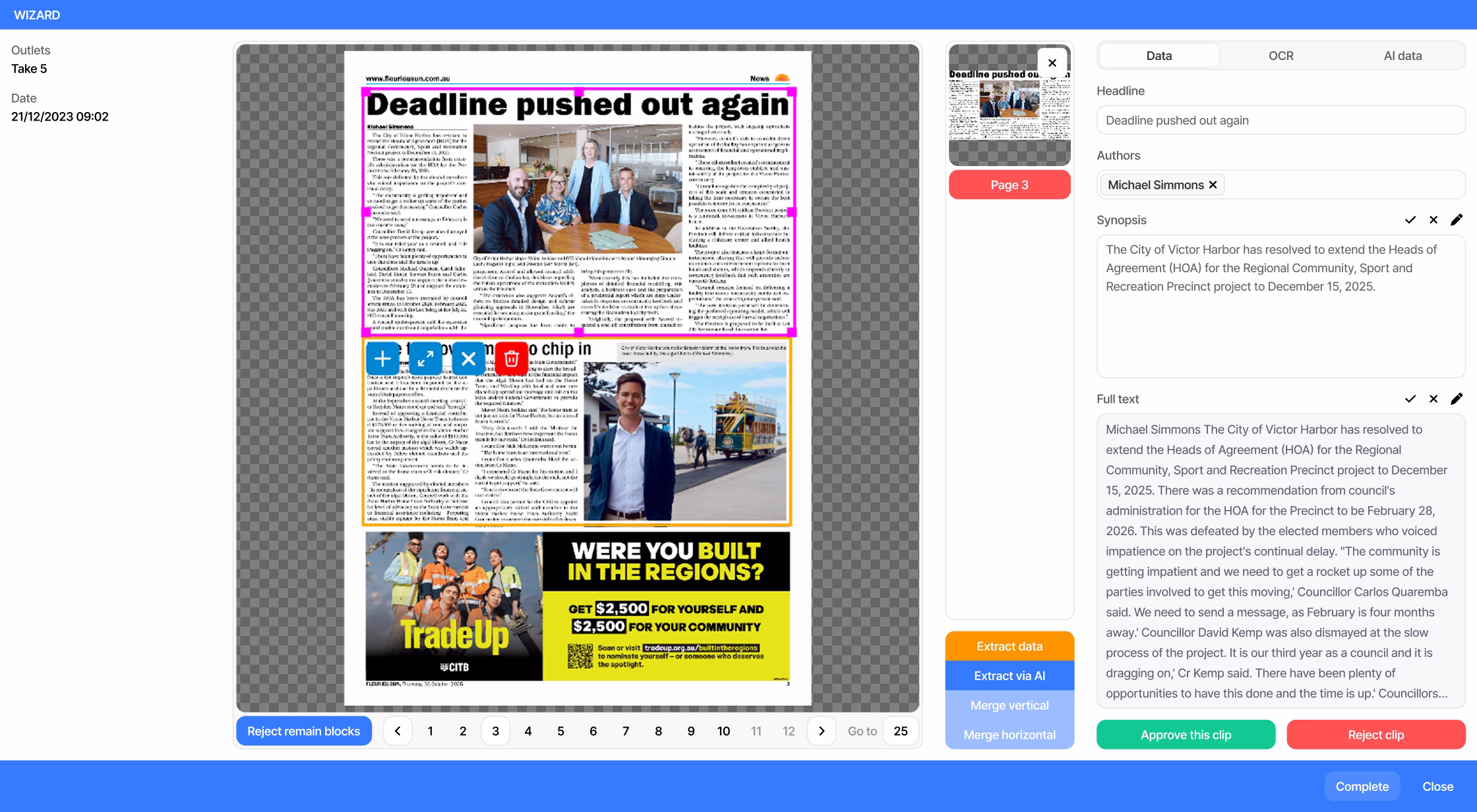Click Reject remain blocks button
The width and height of the screenshot is (1477, 812).
click(x=303, y=731)
